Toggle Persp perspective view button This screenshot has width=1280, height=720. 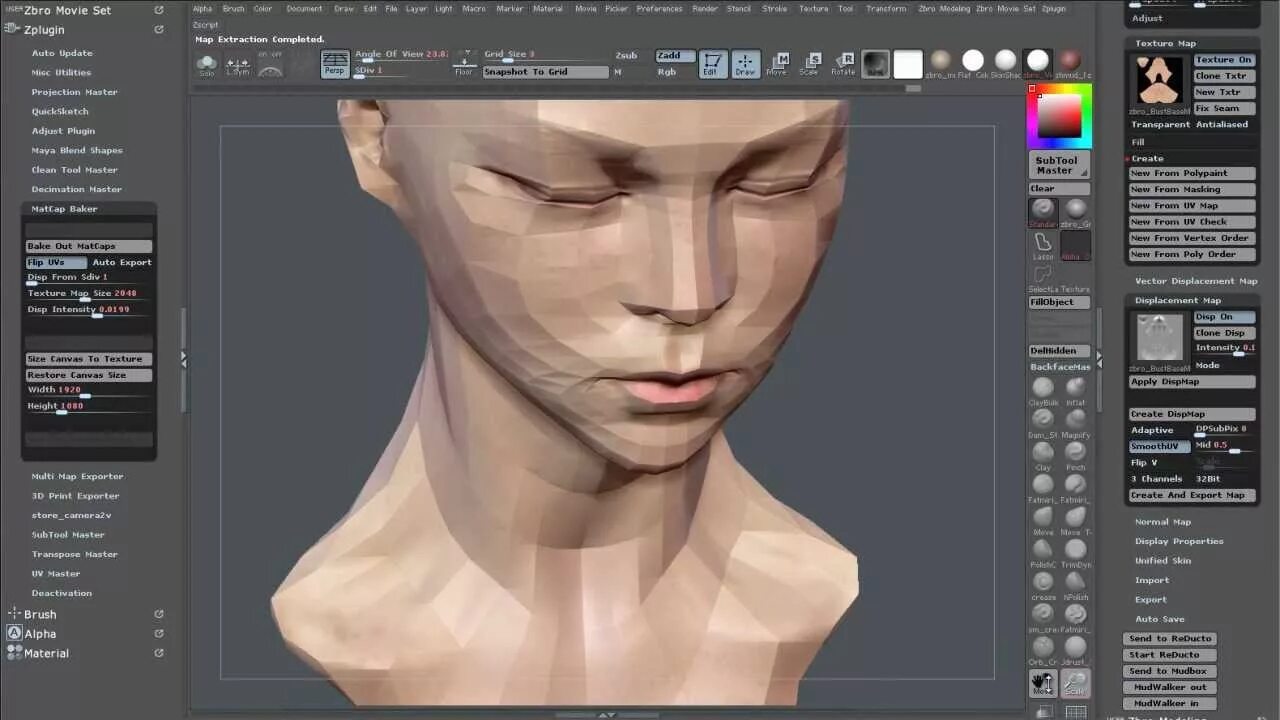point(335,65)
